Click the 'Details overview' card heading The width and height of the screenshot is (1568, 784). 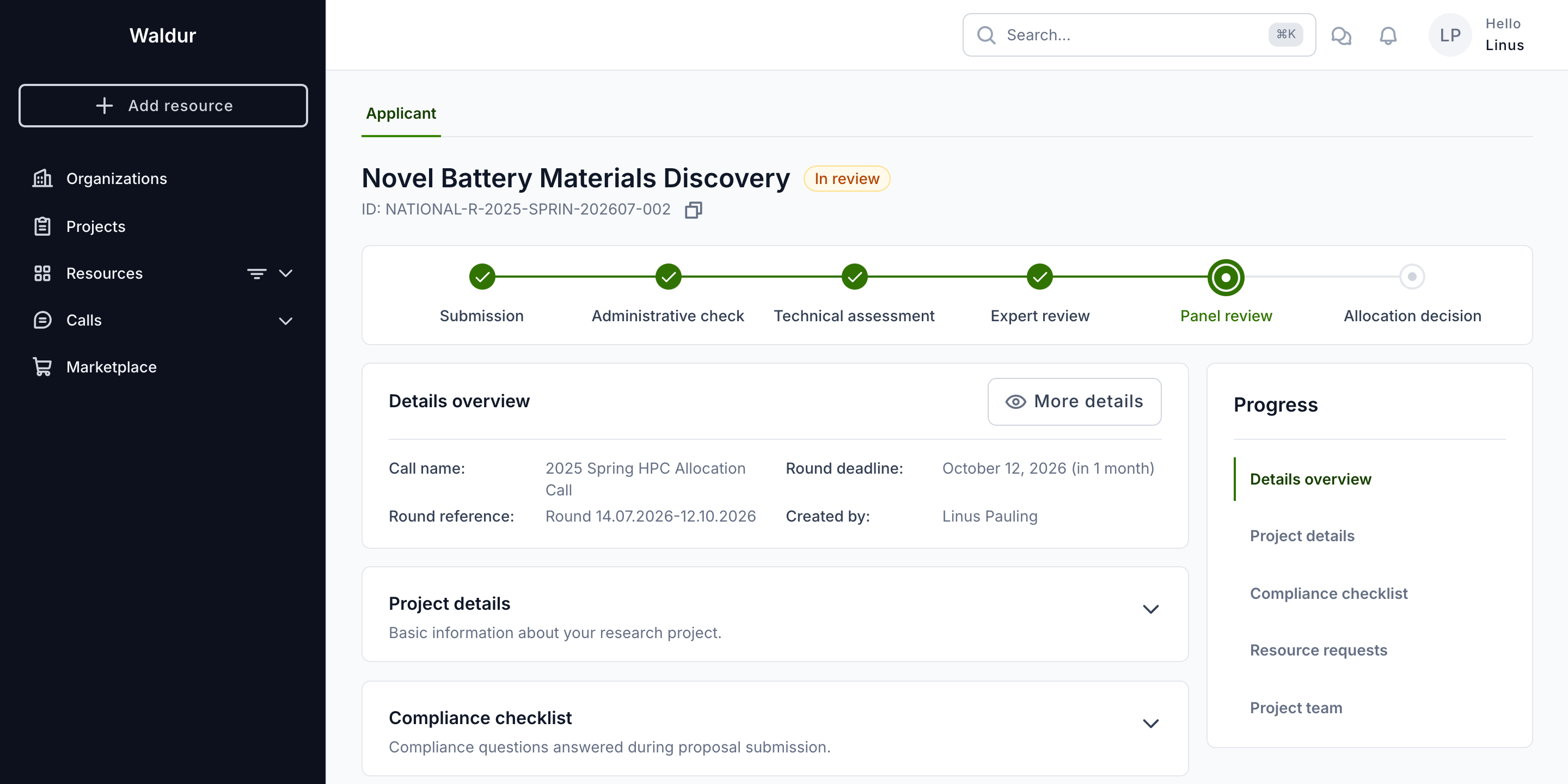tap(459, 401)
